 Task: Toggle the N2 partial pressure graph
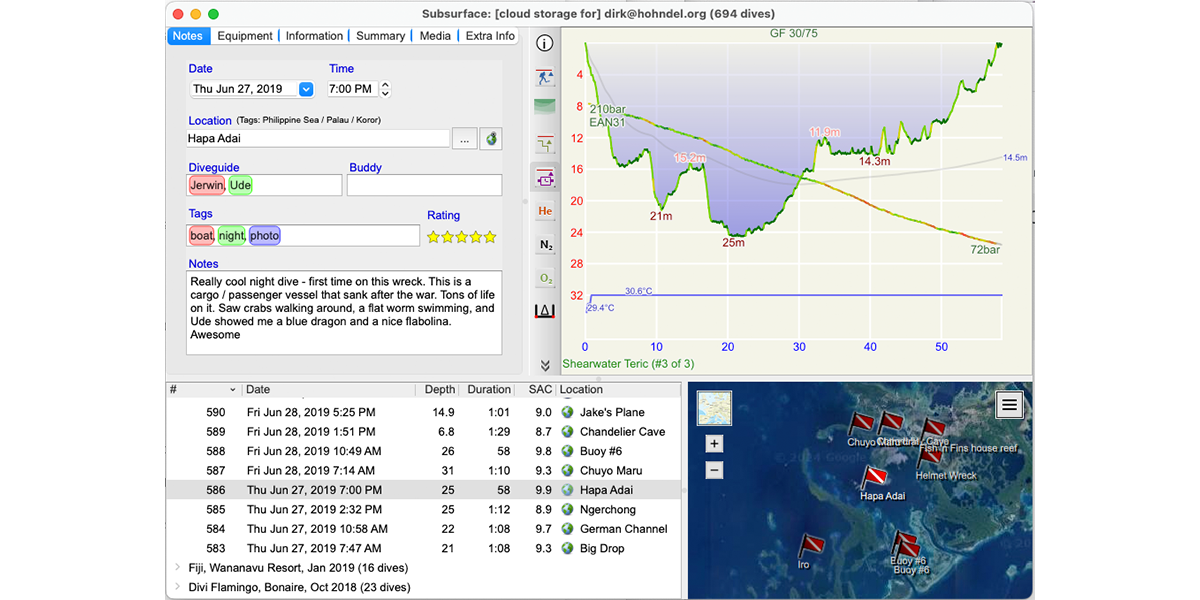(545, 244)
